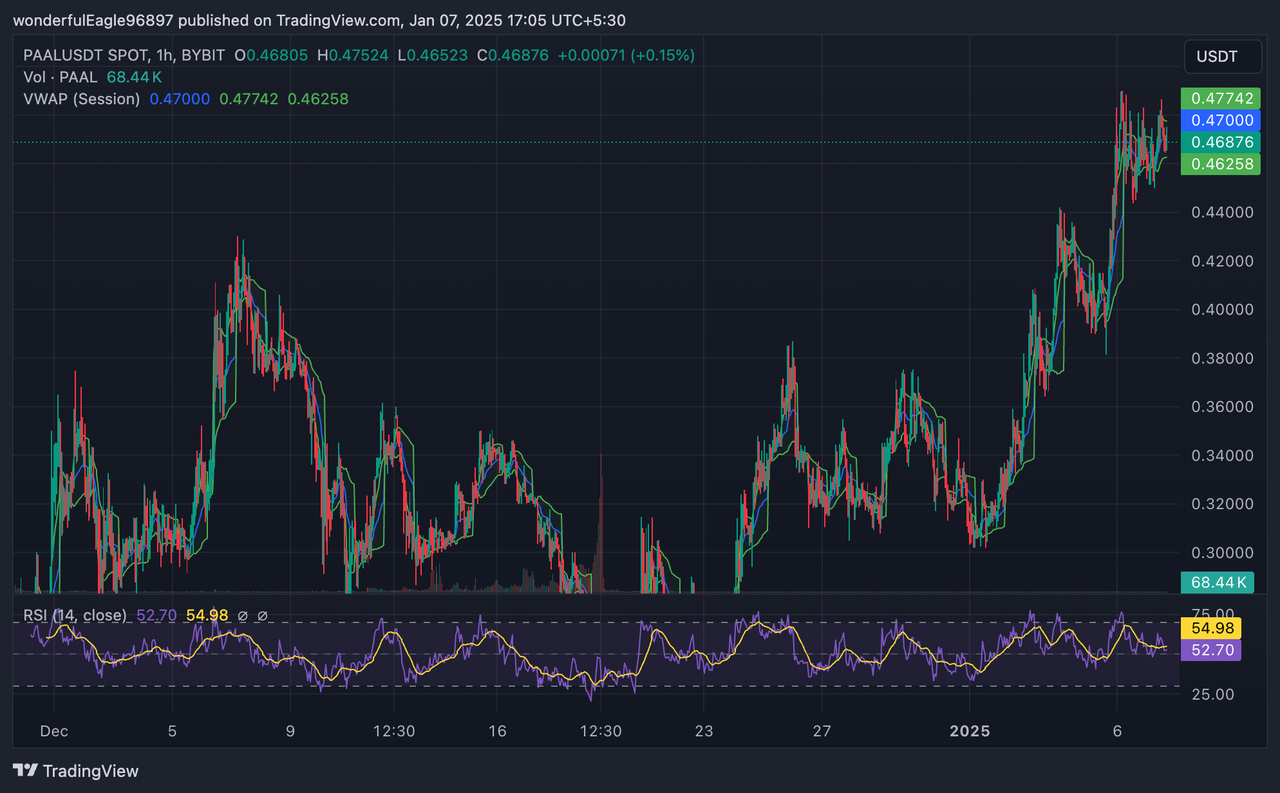Toggle the Vol · PAAL indicator
The image size is (1280, 793).
coord(57,77)
